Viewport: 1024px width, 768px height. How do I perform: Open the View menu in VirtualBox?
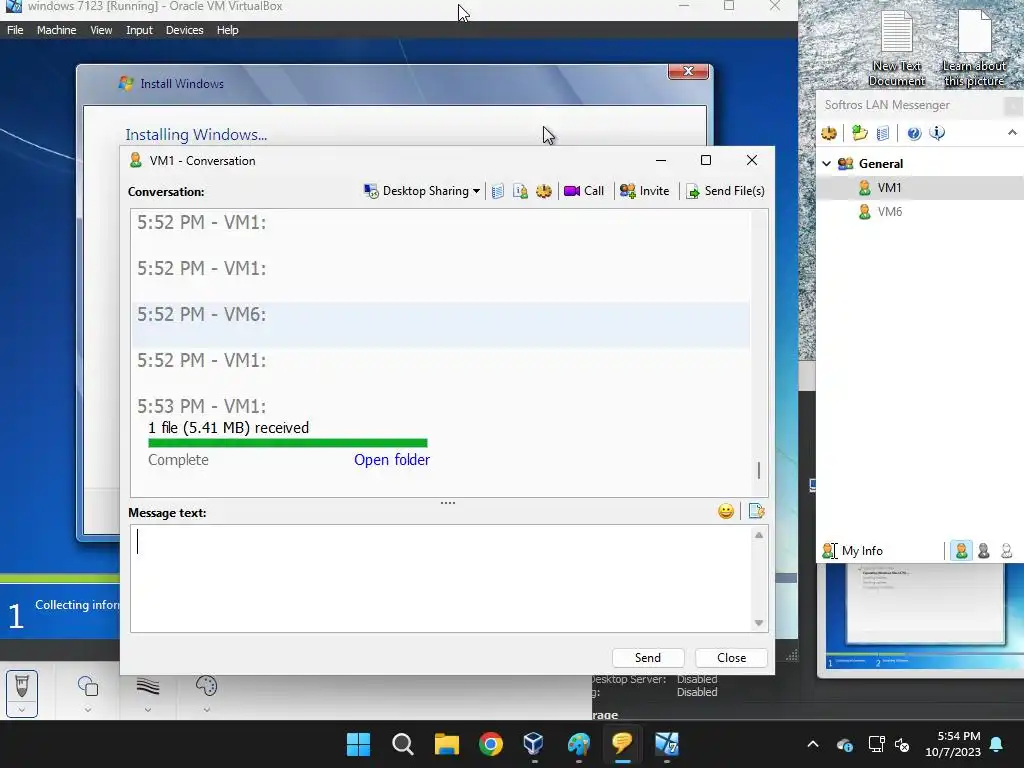[x=101, y=30]
